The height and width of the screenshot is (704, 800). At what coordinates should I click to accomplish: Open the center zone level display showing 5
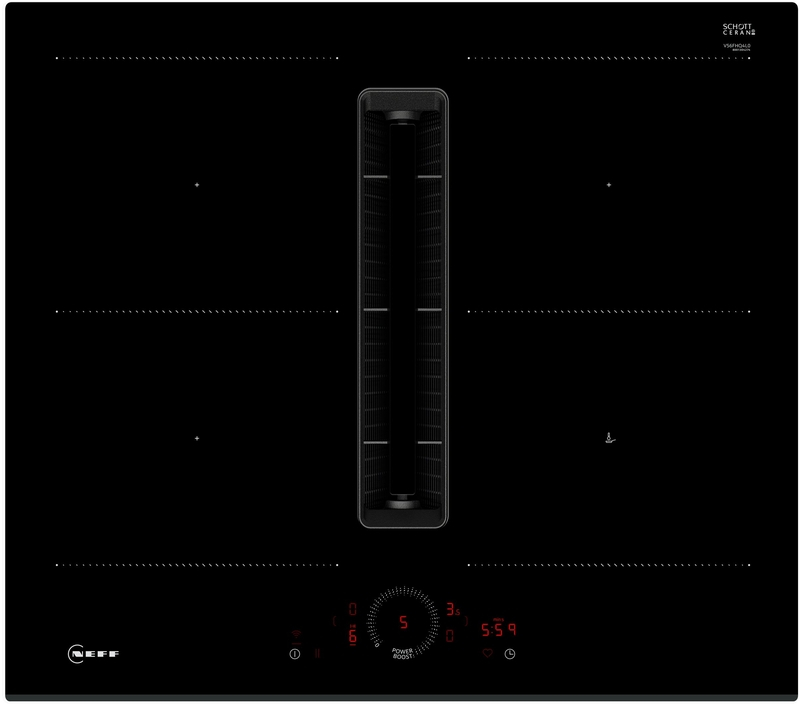tap(402, 621)
